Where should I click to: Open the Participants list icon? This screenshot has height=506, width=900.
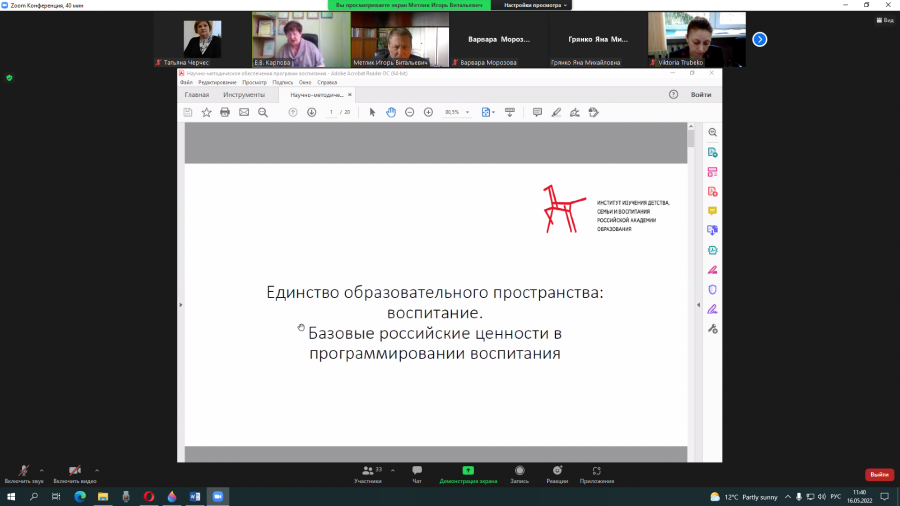(368, 470)
